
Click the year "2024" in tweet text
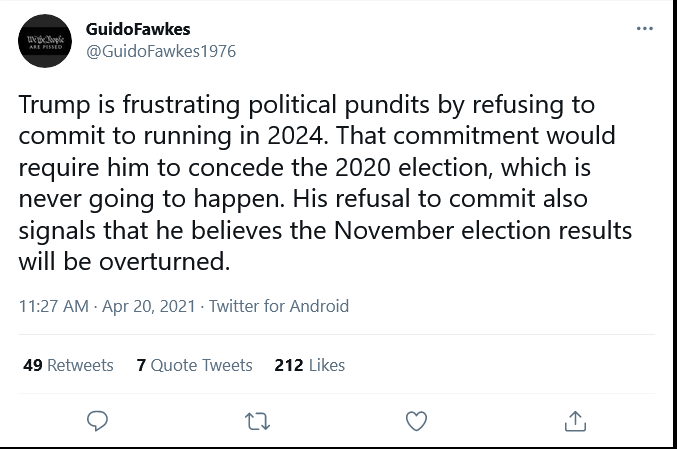point(295,136)
